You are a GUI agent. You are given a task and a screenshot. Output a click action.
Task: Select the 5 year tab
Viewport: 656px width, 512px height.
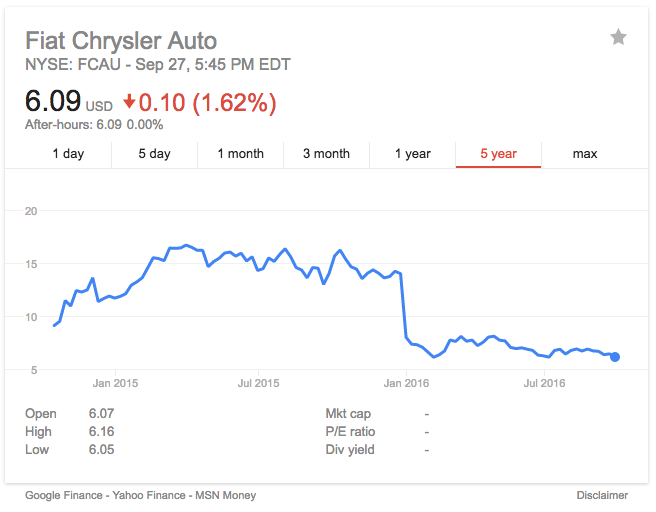tap(498, 154)
